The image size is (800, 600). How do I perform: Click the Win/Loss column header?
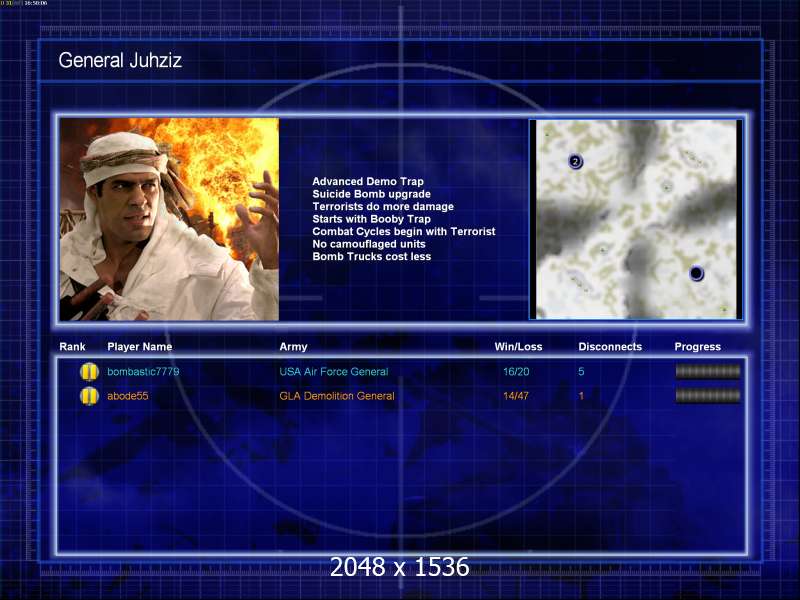tap(518, 346)
